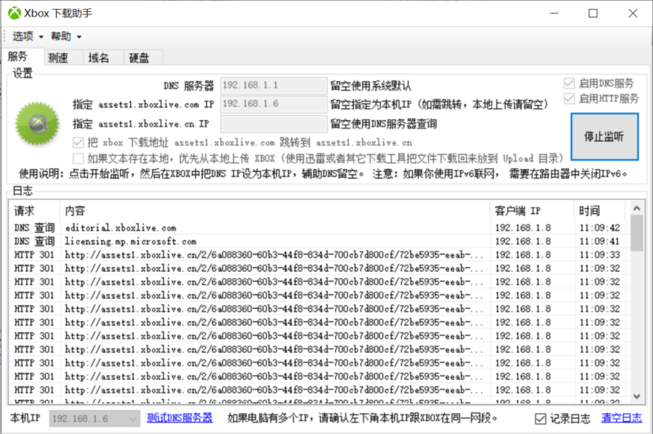Screen dimensions: 653x434
Task: Open the 帮助 menu
Action: [66, 36]
